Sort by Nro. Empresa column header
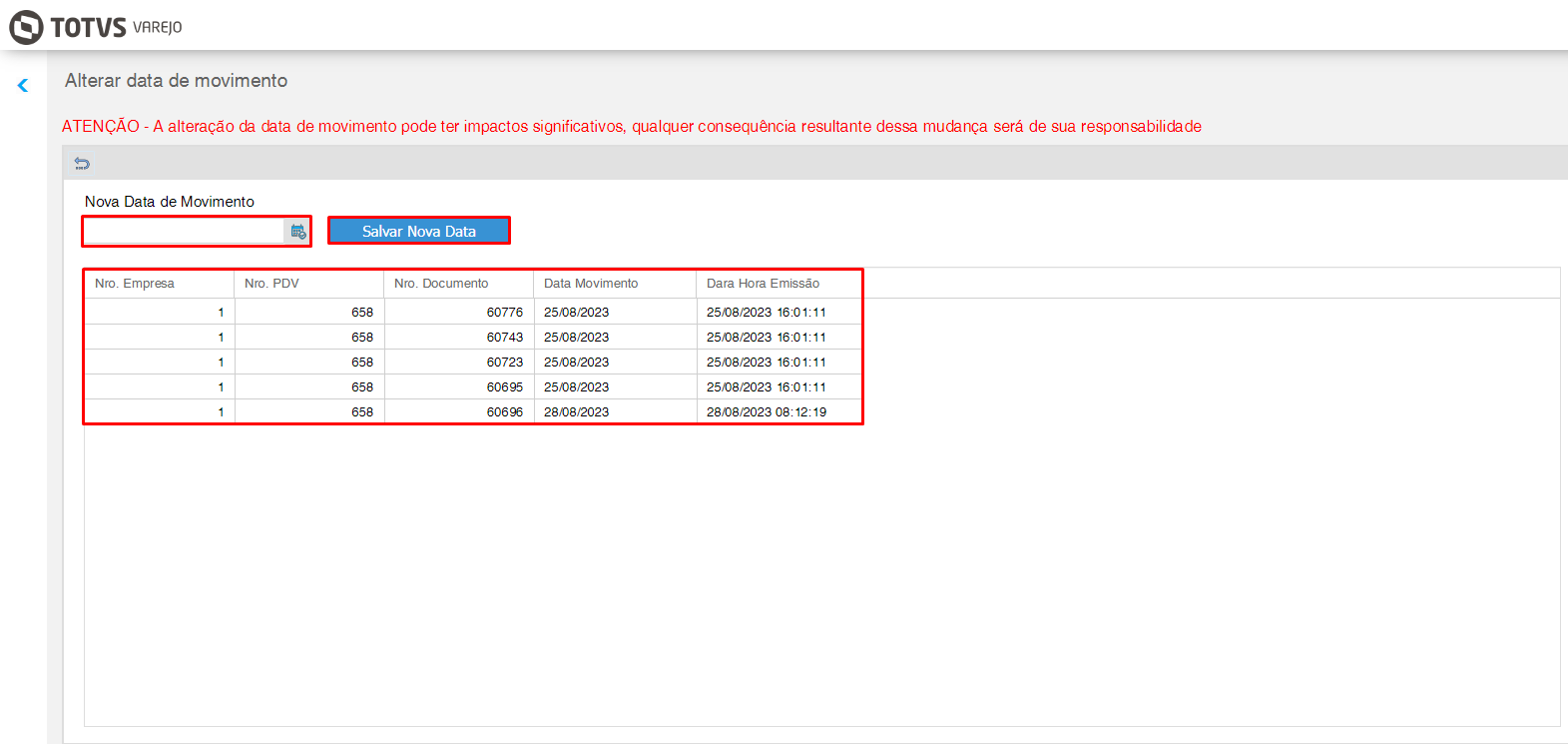 [160, 284]
